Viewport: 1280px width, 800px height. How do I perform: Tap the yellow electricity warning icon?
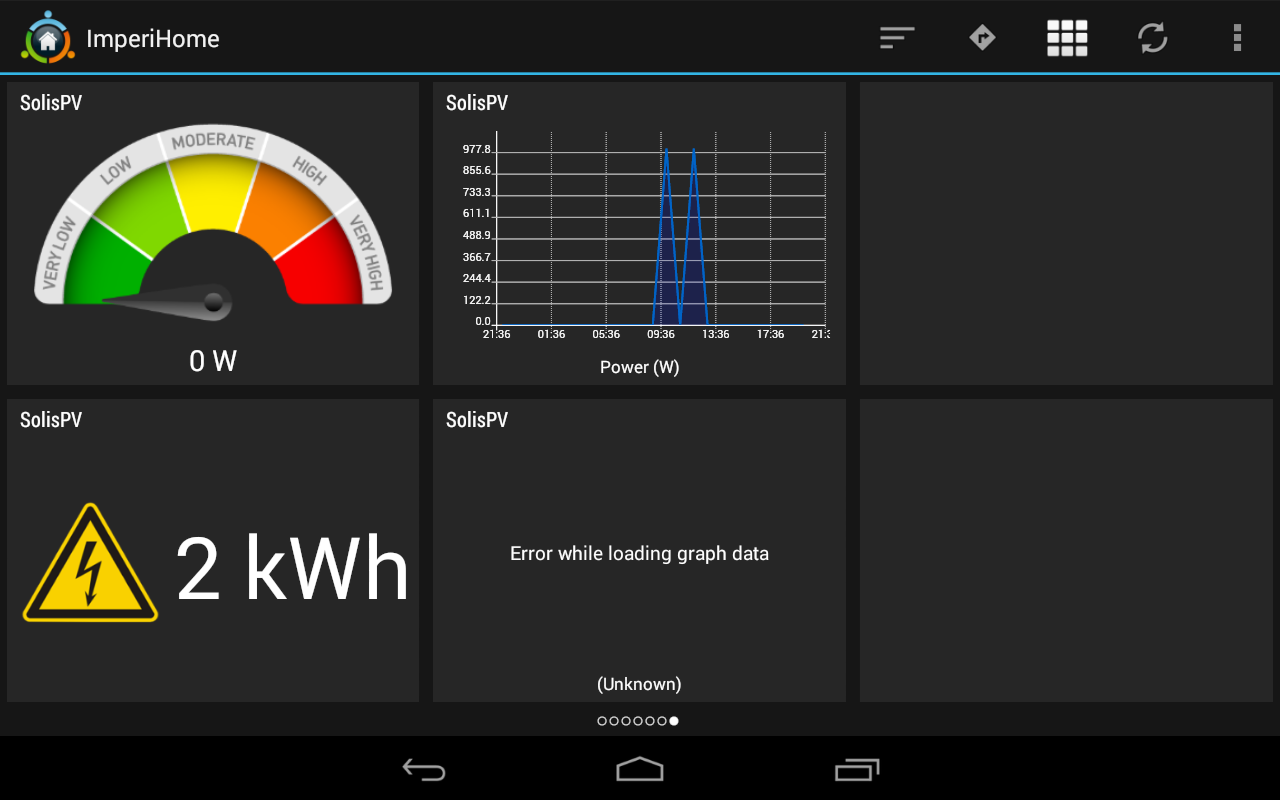coord(90,562)
